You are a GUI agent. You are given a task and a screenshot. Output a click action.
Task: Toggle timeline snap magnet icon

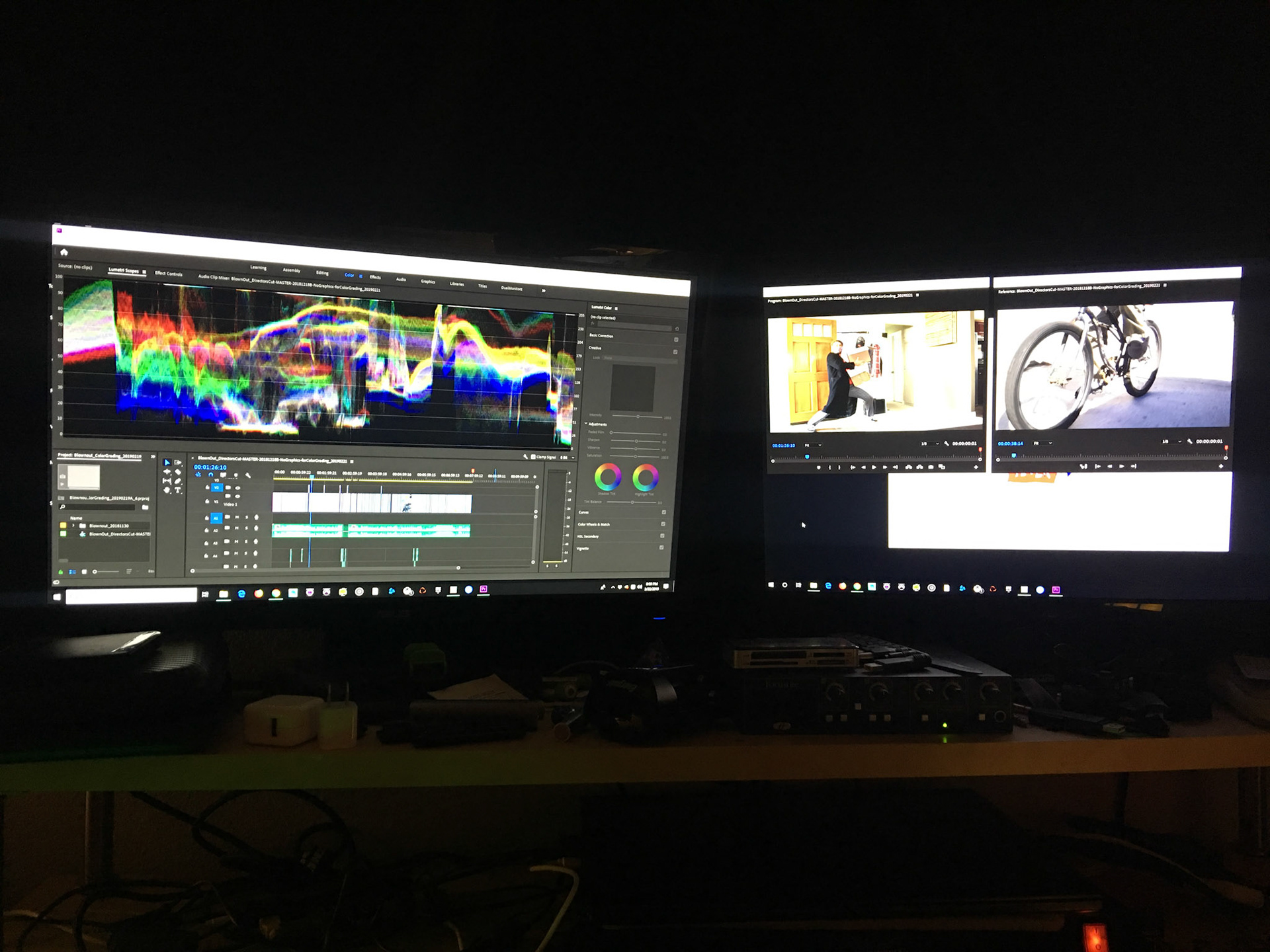click(x=210, y=475)
